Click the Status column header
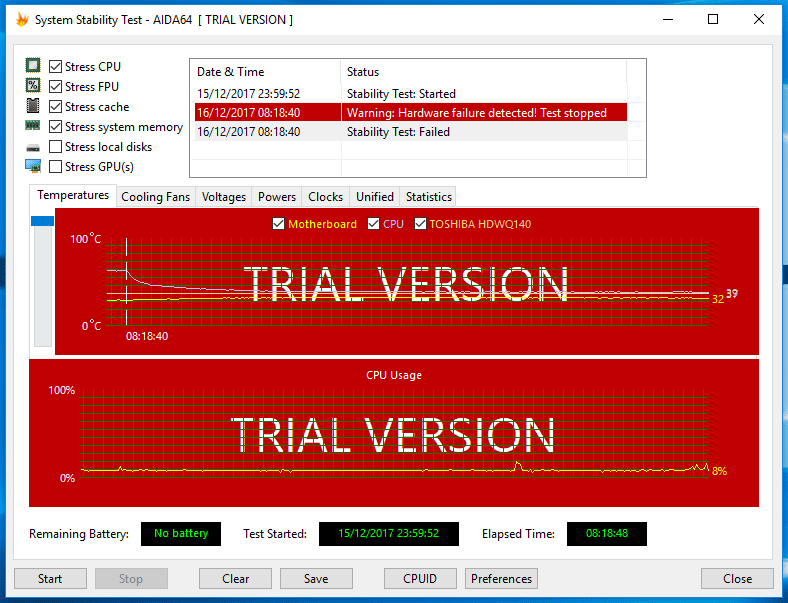The height and width of the screenshot is (603, 788). [483, 72]
